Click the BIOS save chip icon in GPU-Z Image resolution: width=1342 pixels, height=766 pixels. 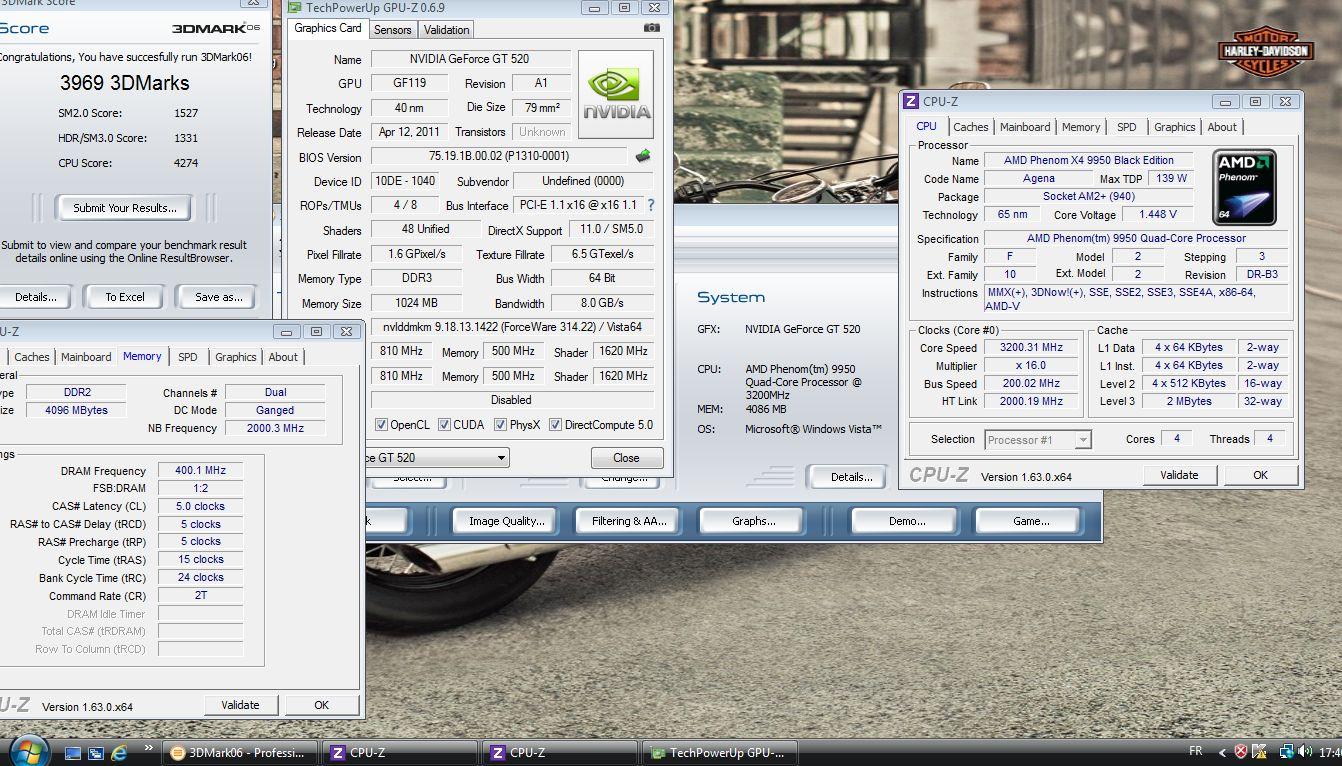[643, 156]
